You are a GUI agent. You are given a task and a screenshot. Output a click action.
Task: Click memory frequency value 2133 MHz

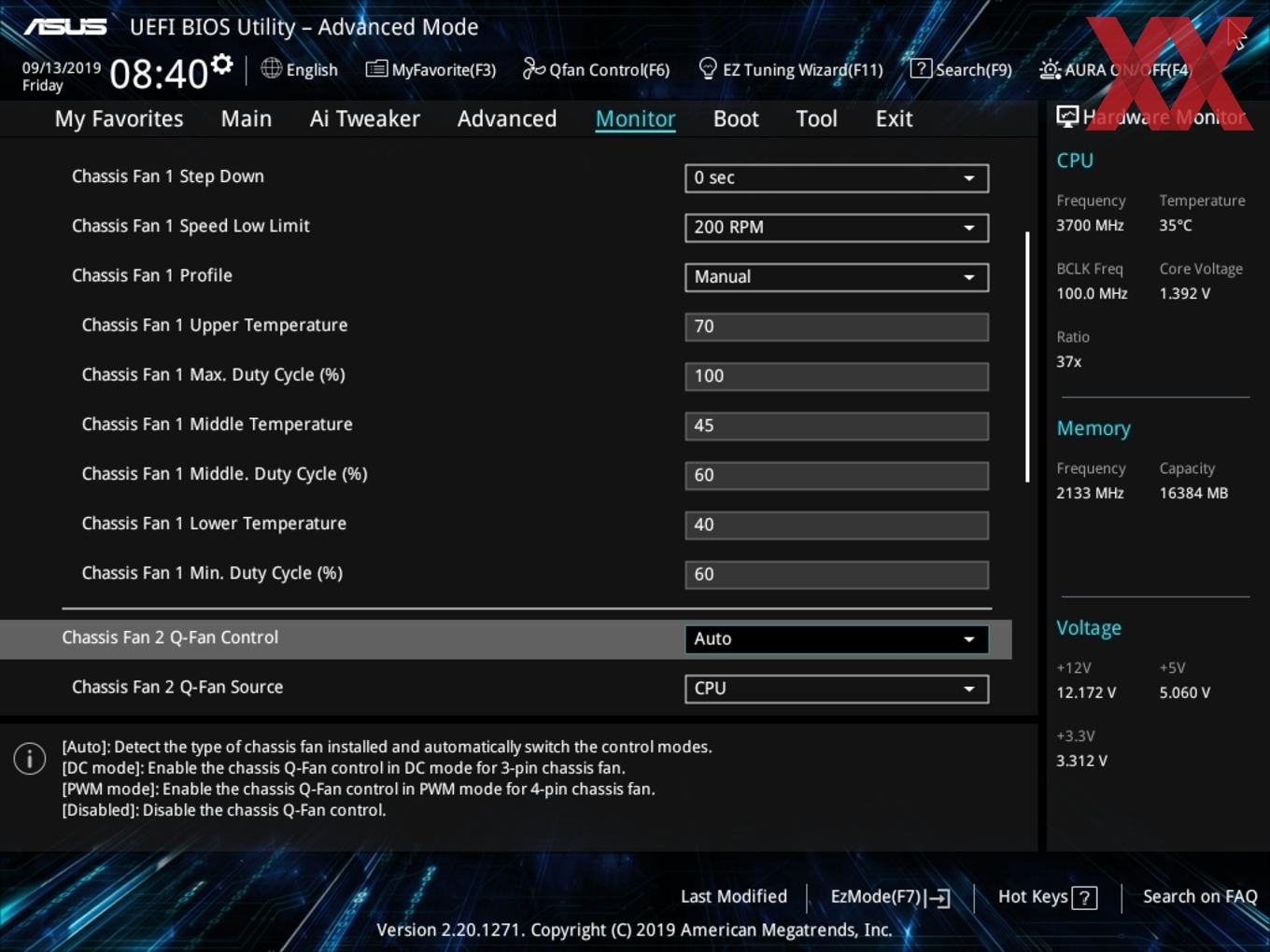pyautogui.click(x=1090, y=494)
